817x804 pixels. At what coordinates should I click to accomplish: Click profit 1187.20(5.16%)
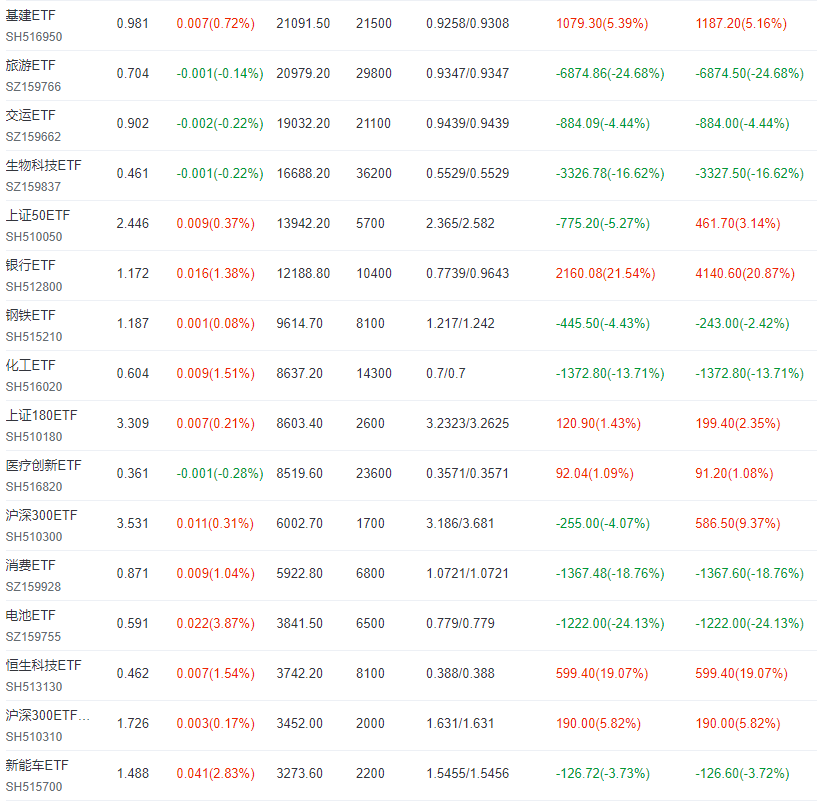point(741,24)
